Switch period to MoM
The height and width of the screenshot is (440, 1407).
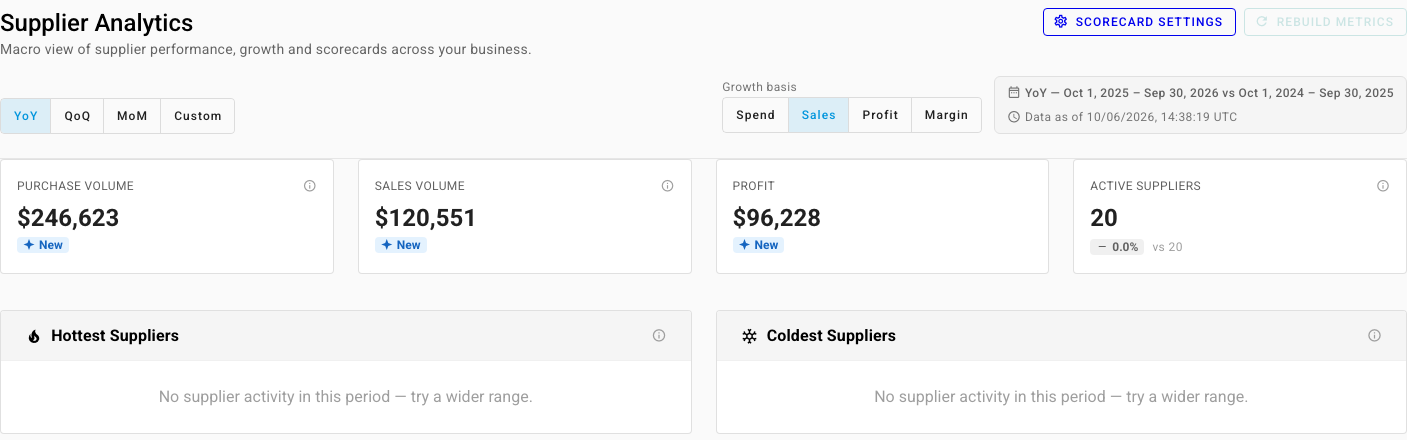[x=132, y=116]
